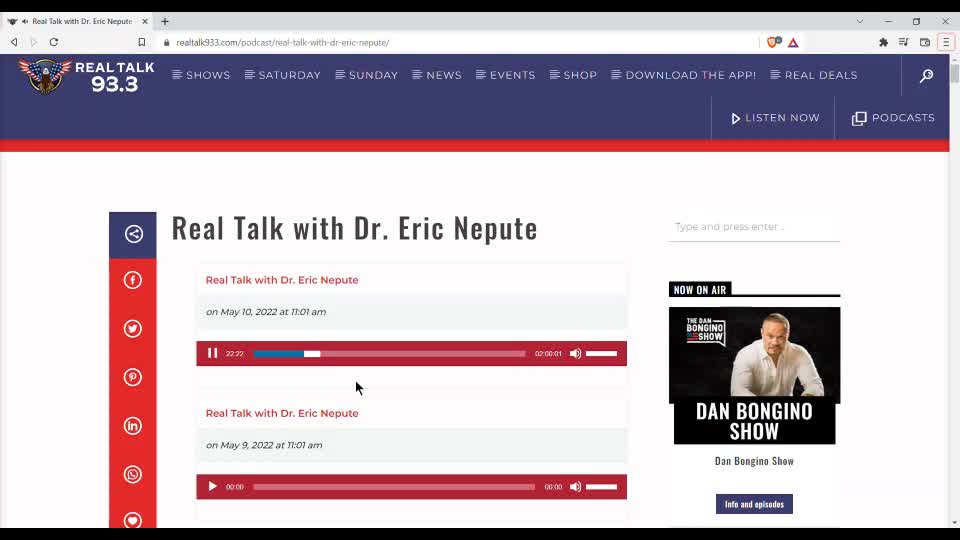Click the NOW ON AIR heading
Screen dimensions: 960x540
[700, 290]
